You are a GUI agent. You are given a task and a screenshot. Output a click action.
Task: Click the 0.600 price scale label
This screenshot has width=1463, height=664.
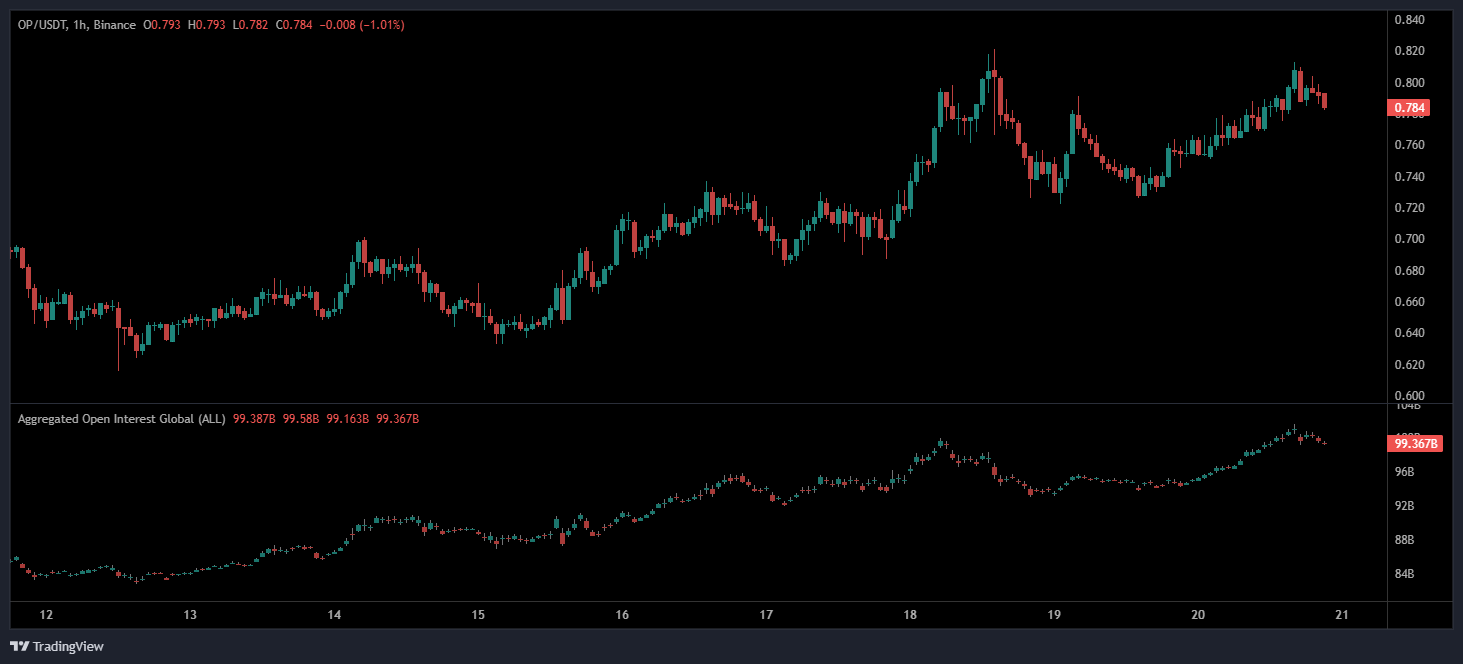coord(1409,395)
